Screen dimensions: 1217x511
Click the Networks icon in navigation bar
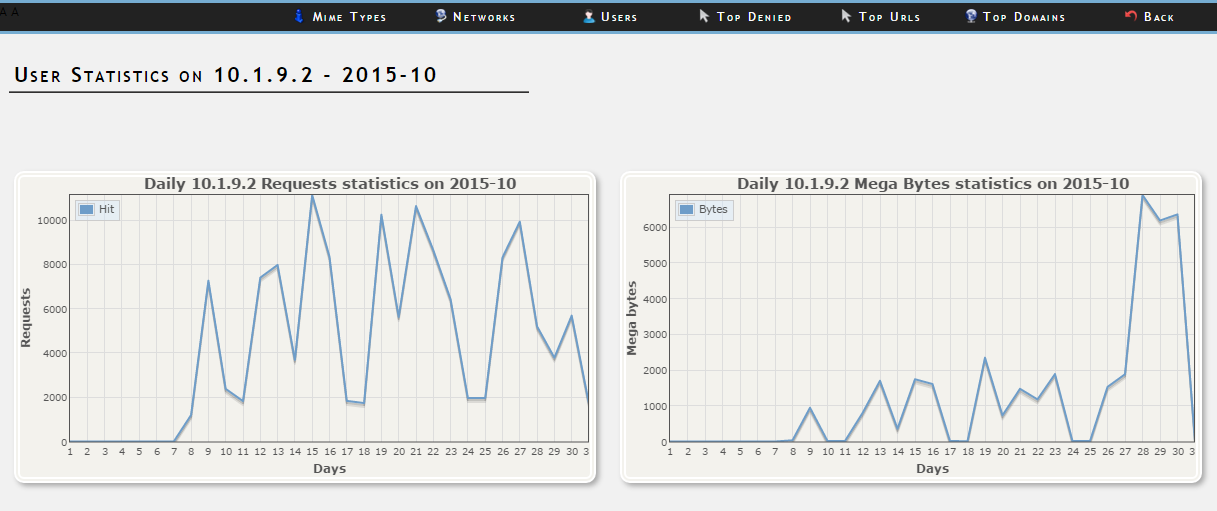(x=441, y=16)
